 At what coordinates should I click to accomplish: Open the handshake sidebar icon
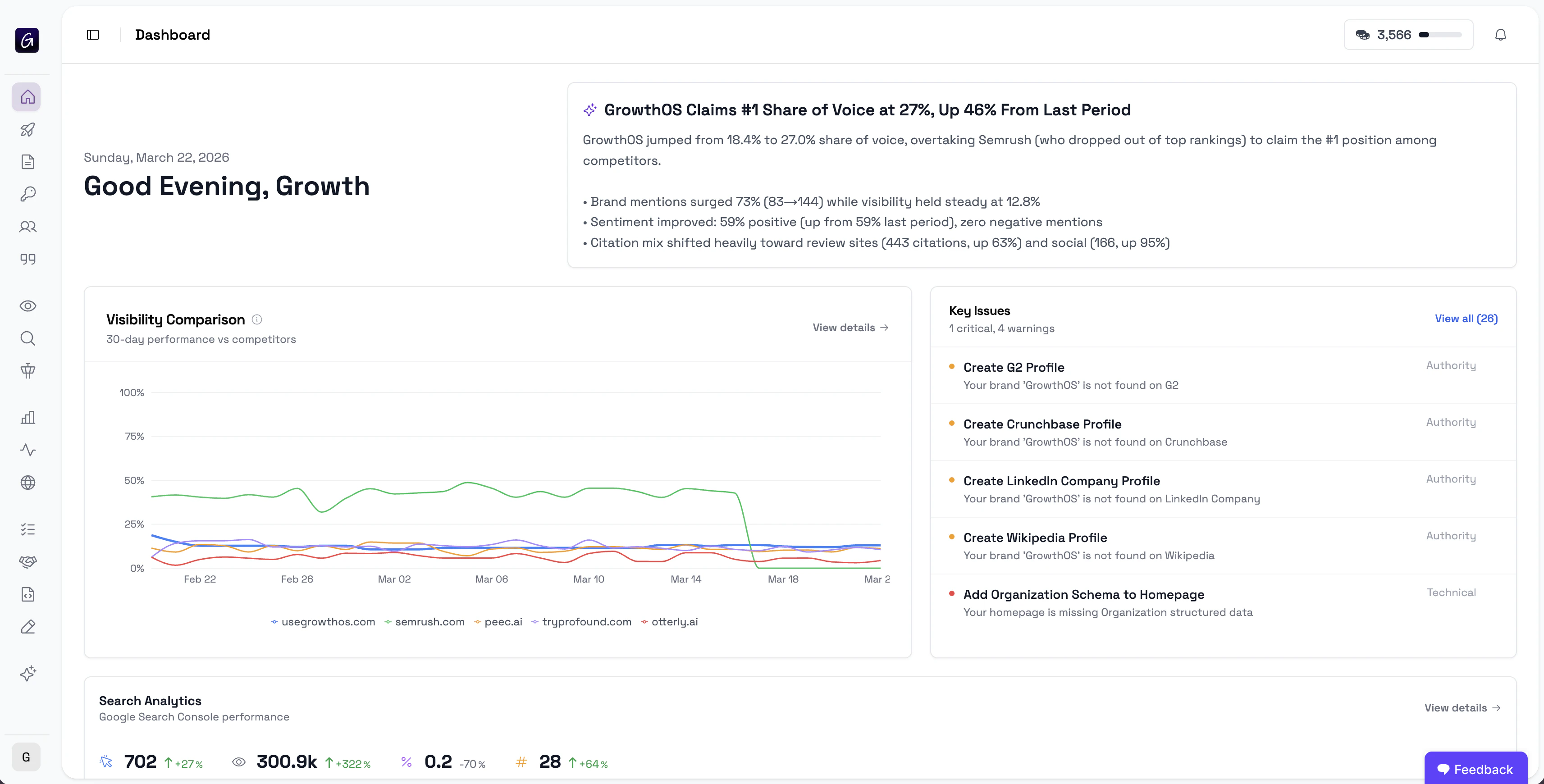tap(27, 561)
